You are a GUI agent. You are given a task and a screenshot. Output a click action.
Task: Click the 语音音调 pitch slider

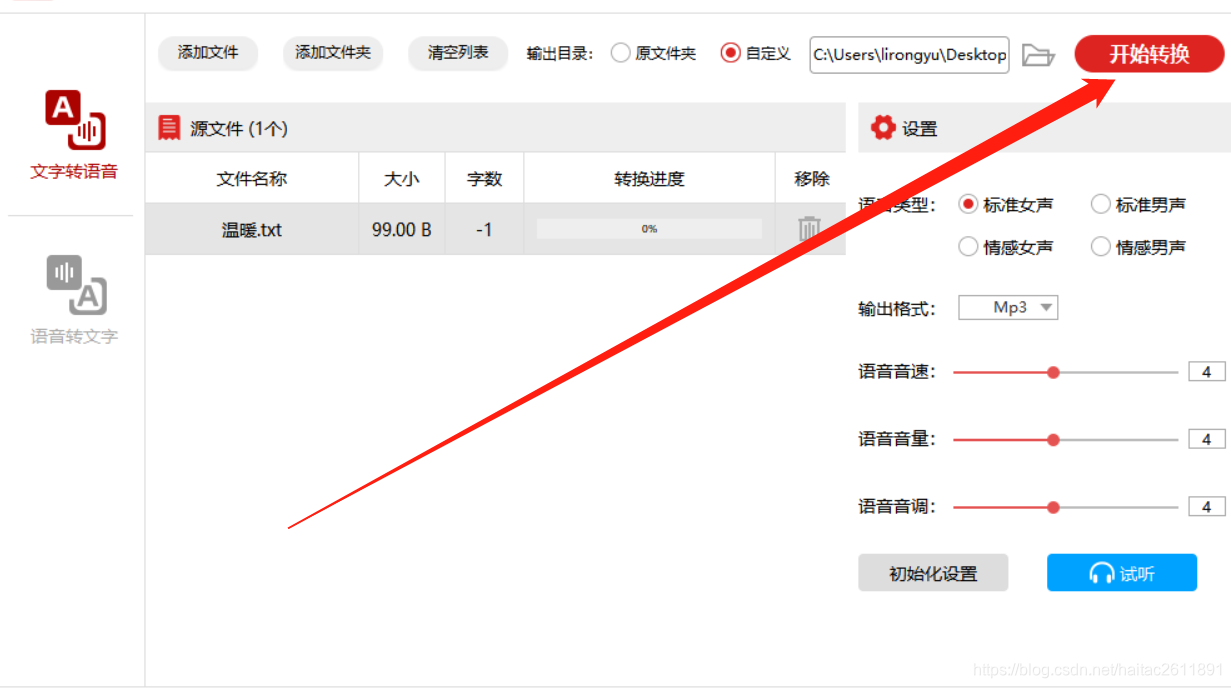point(1065,507)
